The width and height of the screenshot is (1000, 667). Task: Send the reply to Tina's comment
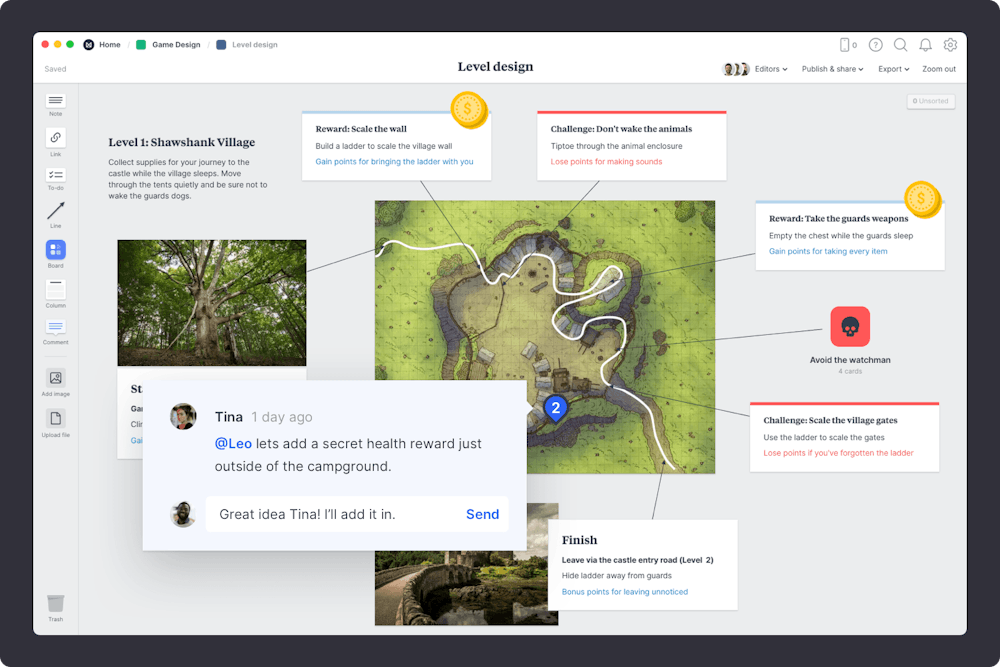tap(483, 514)
